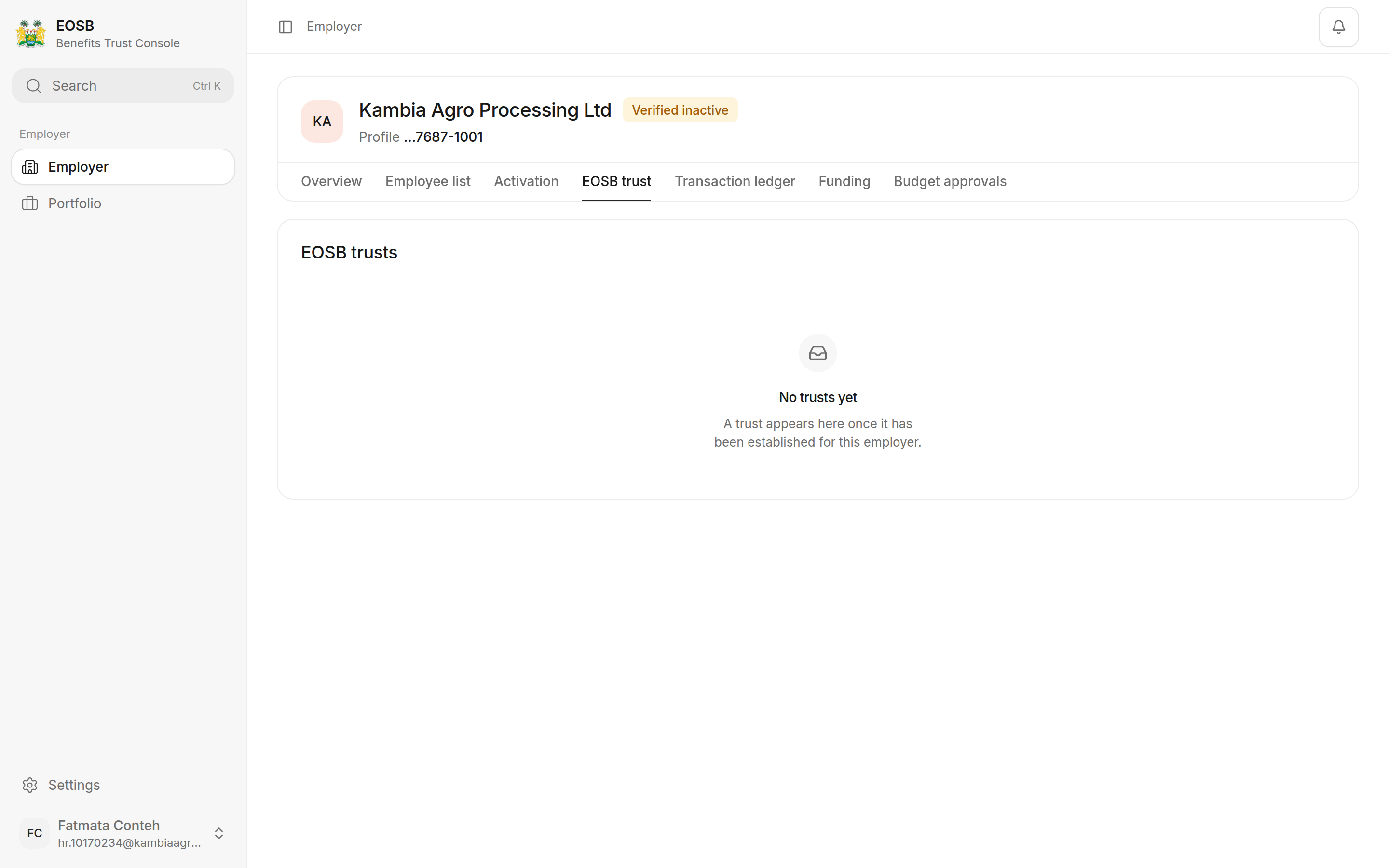Click the Kambia Agro Processing Ltd title

485,110
